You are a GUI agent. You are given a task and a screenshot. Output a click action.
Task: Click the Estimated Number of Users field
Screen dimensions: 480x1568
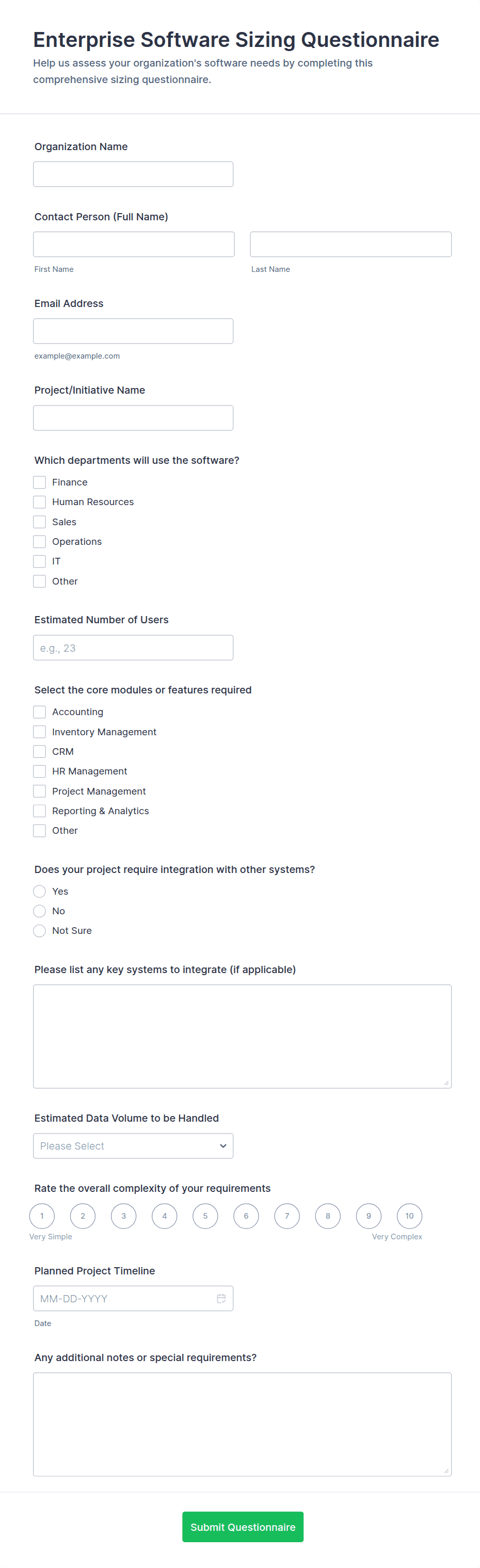tap(133, 648)
